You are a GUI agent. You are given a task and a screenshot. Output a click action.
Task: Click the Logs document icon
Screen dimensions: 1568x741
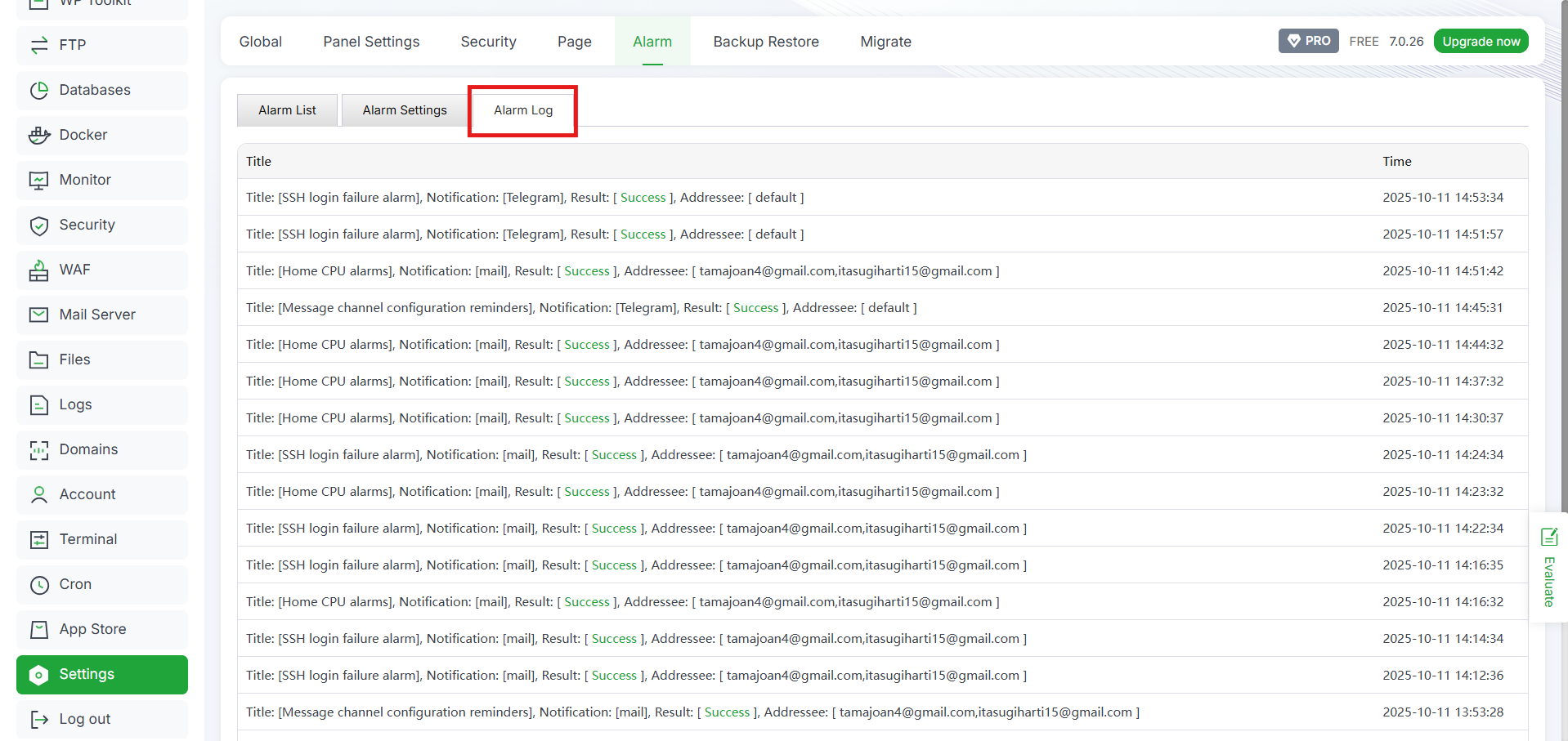point(38,404)
